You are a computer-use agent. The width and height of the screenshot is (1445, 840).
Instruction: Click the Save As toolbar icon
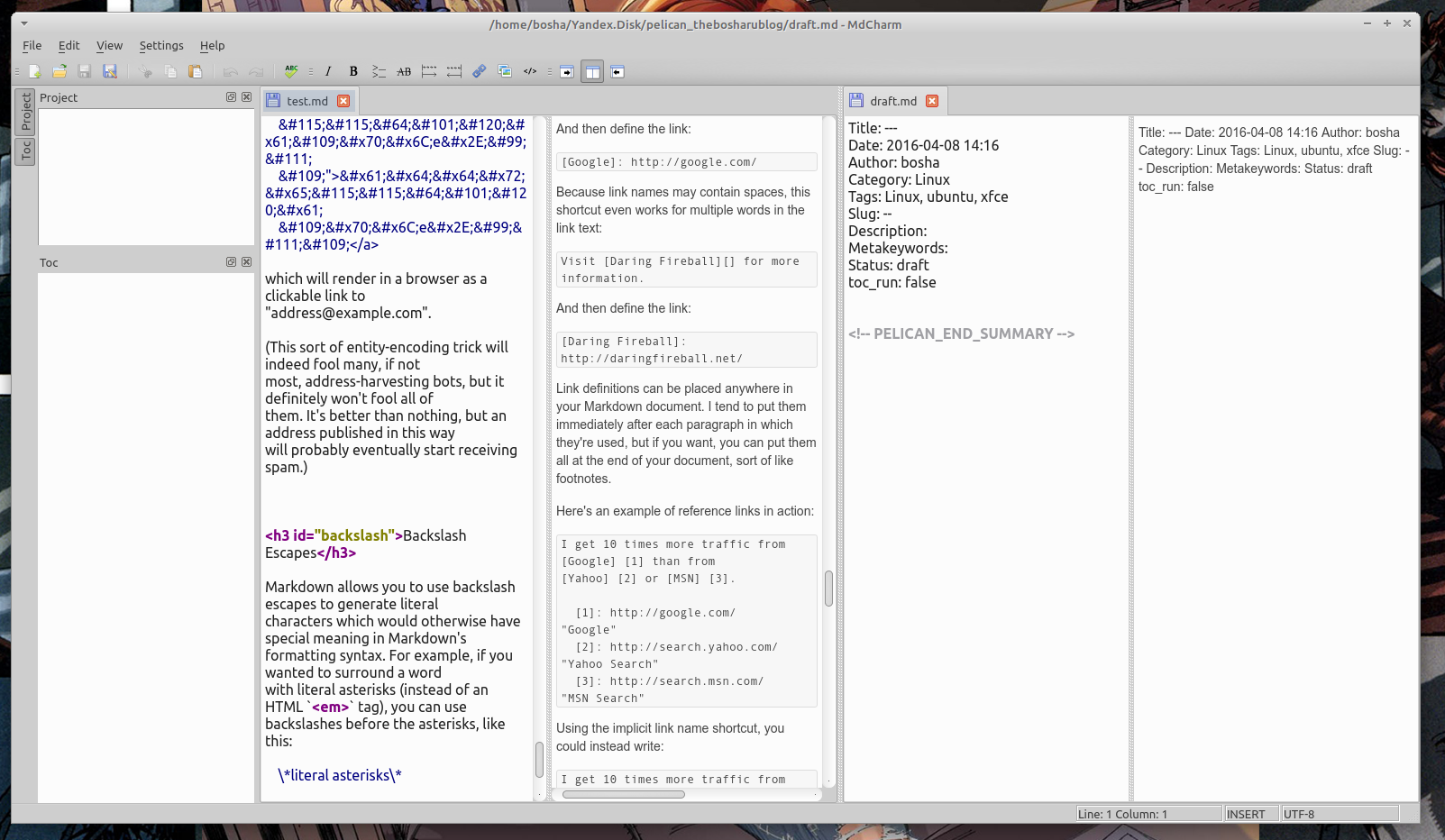[x=110, y=71]
